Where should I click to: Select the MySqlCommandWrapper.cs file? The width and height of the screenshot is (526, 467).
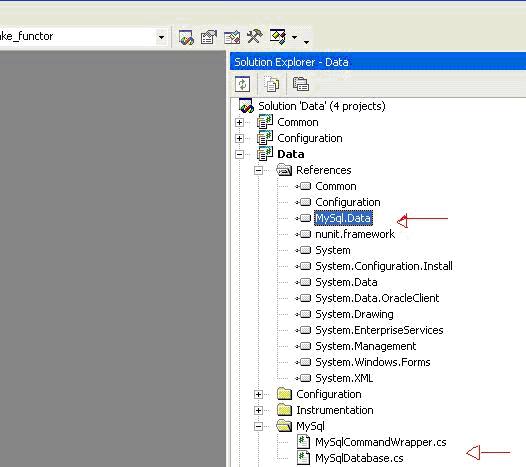tap(381, 442)
